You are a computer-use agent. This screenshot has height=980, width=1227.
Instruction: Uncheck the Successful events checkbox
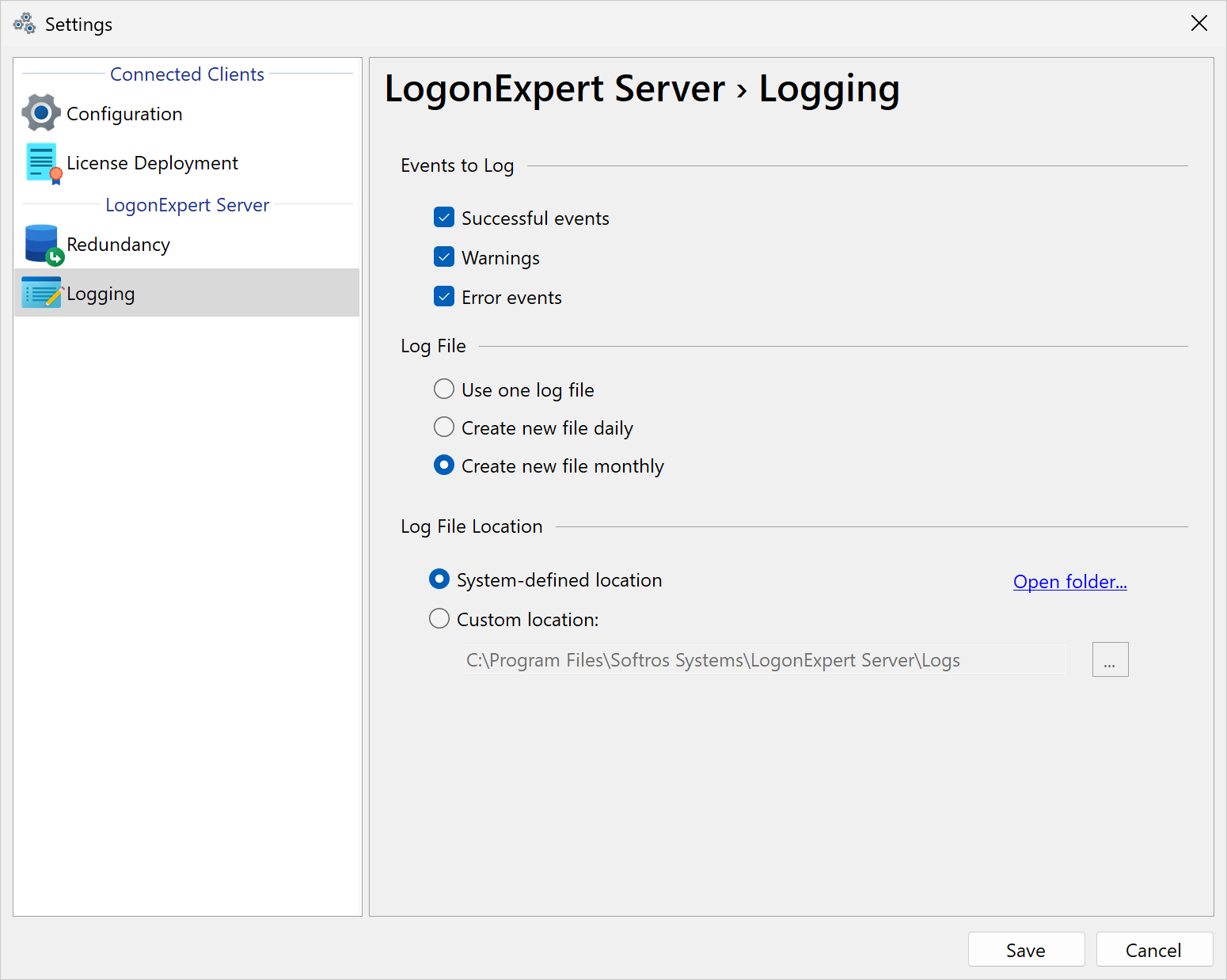(444, 218)
